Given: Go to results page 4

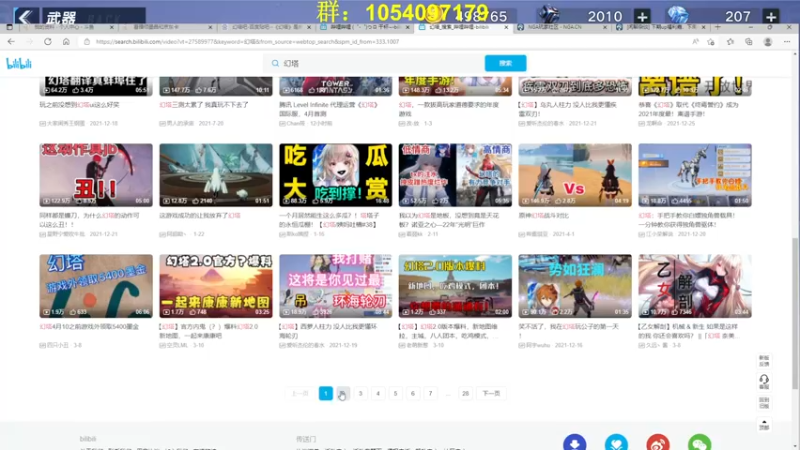Looking at the screenshot, I should 378,393.
